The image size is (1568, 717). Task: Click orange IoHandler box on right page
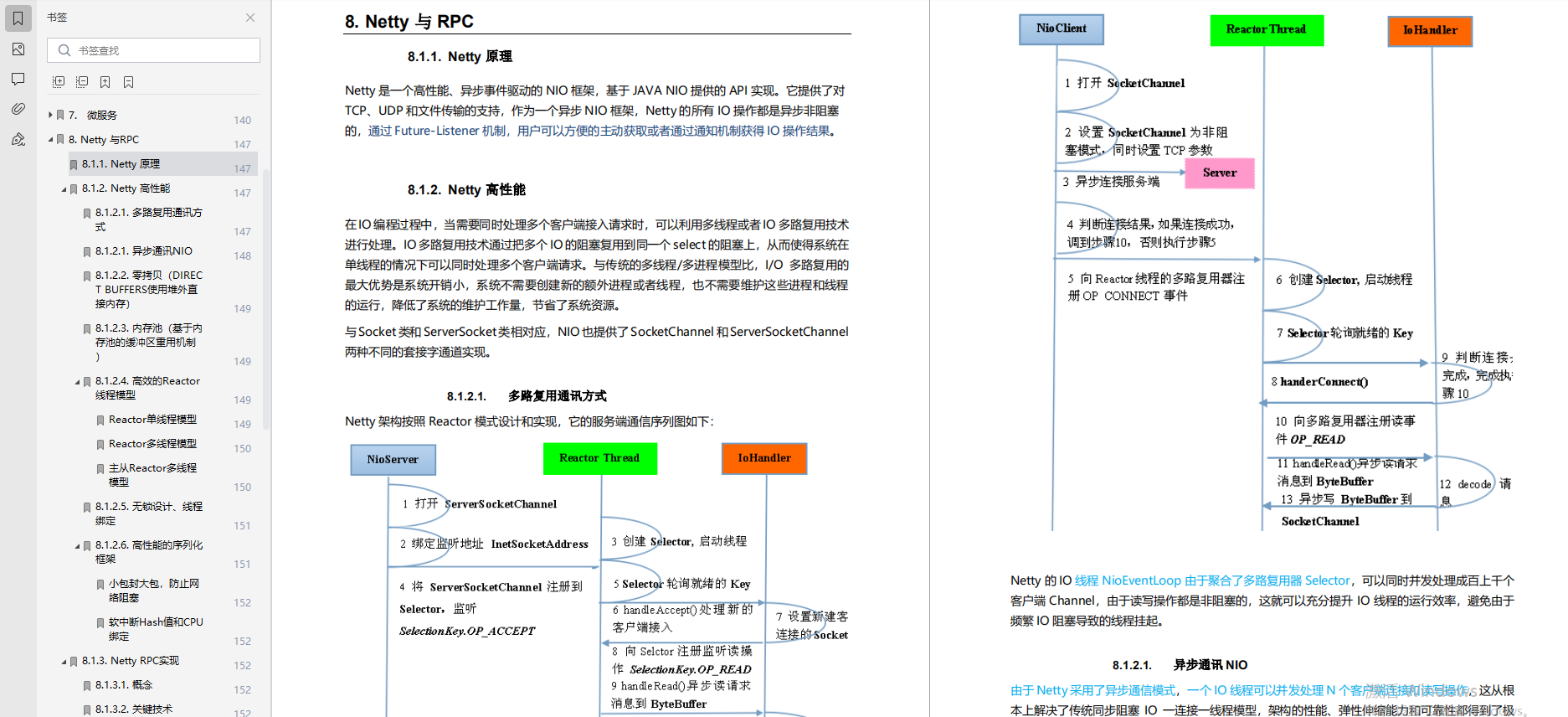click(x=1430, y=31)
